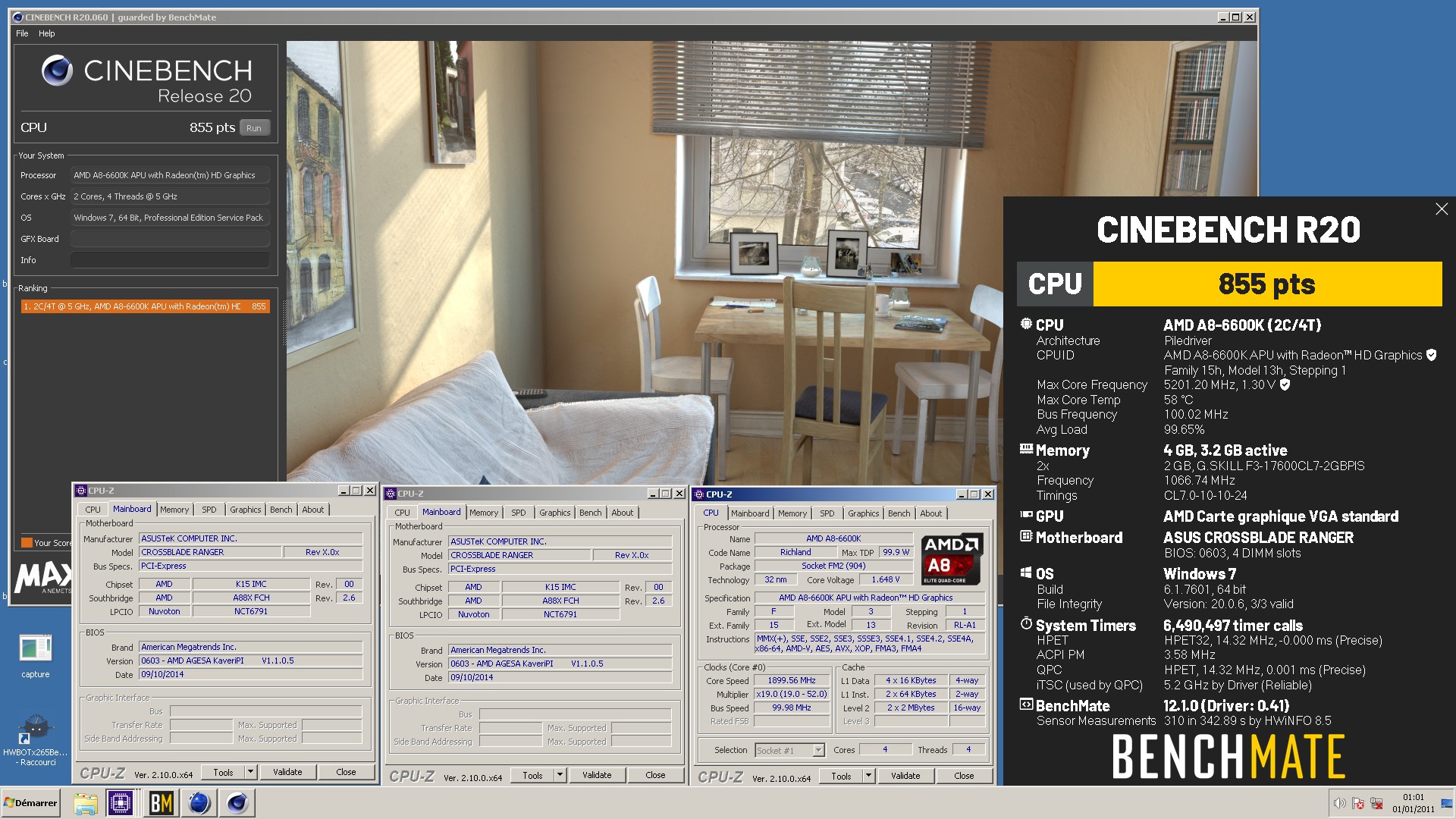Click the title bar icon of the leftmost CPU-Z window

tap(81, 491)
